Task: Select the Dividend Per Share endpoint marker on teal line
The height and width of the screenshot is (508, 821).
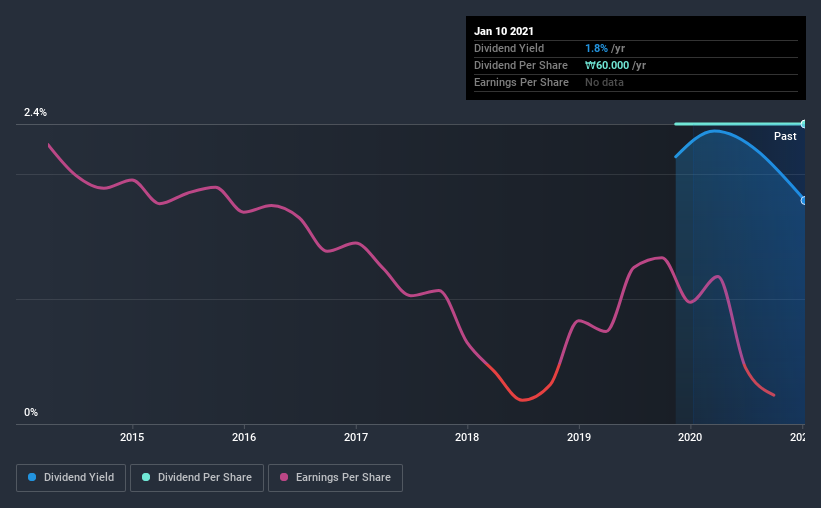Action: 803,124
